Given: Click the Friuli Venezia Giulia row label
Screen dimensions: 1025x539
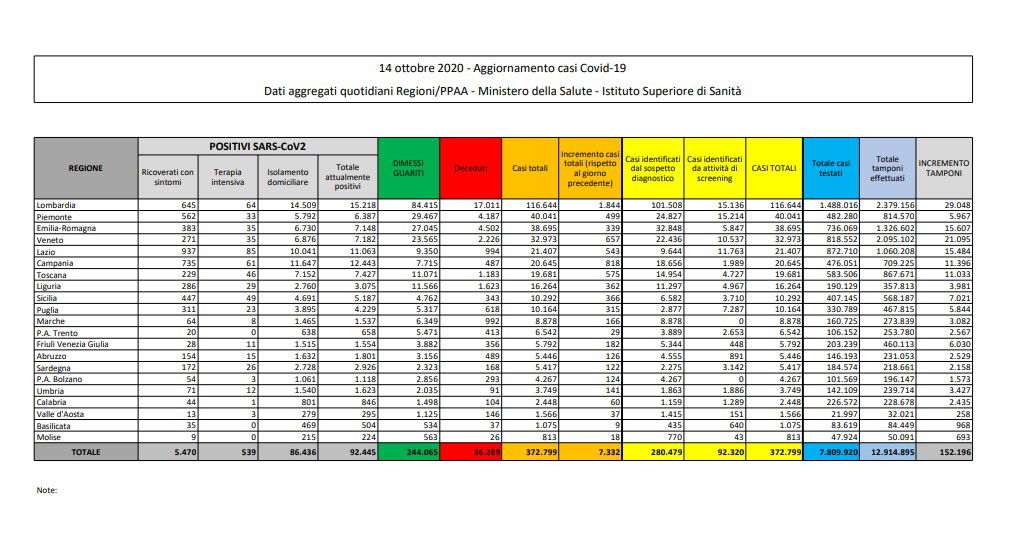Looking at the screenshot, I should 73,344.
